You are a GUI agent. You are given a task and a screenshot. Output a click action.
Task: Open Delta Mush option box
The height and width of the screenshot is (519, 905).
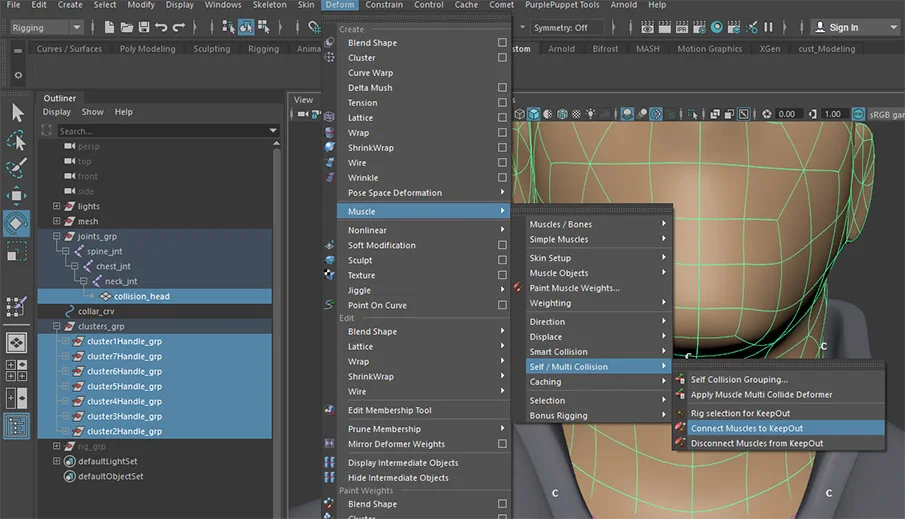coord(502,88)
